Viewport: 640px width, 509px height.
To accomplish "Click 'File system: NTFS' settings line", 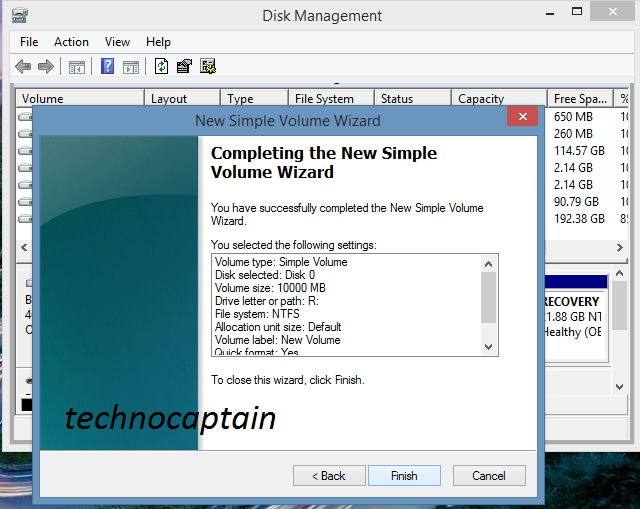I will point(257,314).
